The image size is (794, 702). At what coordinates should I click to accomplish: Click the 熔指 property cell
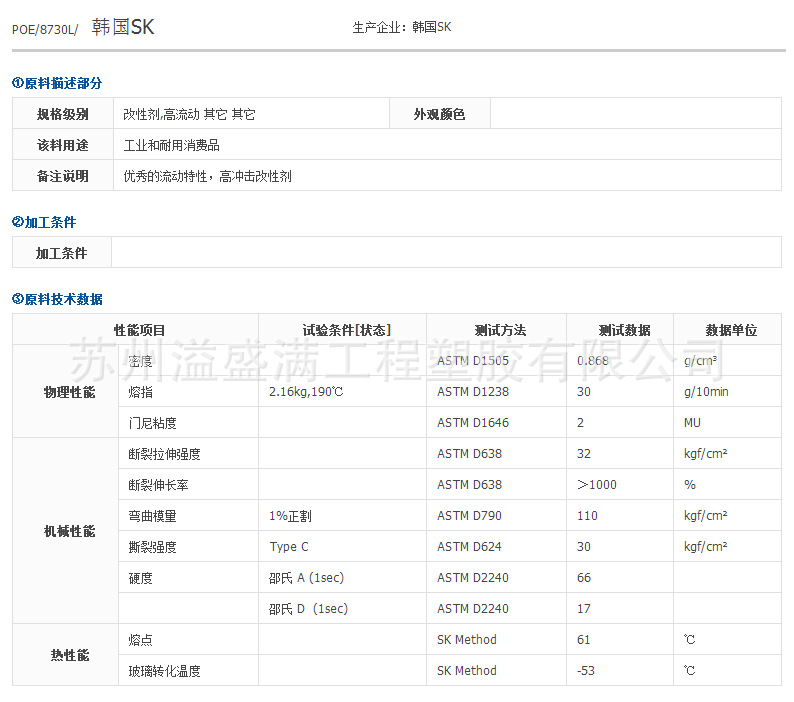(x=188, y=392)
